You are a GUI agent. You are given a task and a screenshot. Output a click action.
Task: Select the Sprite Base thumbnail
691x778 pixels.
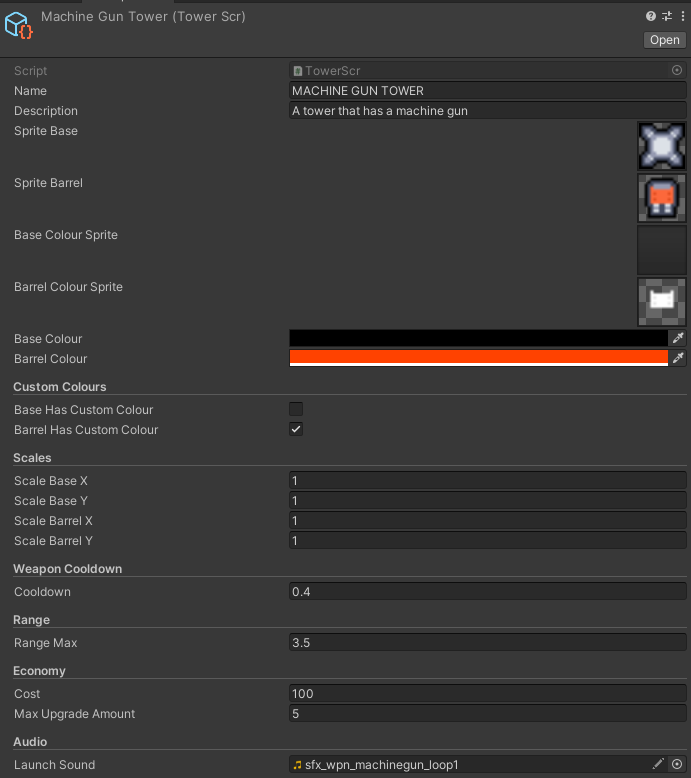click(x=662, y=146)
